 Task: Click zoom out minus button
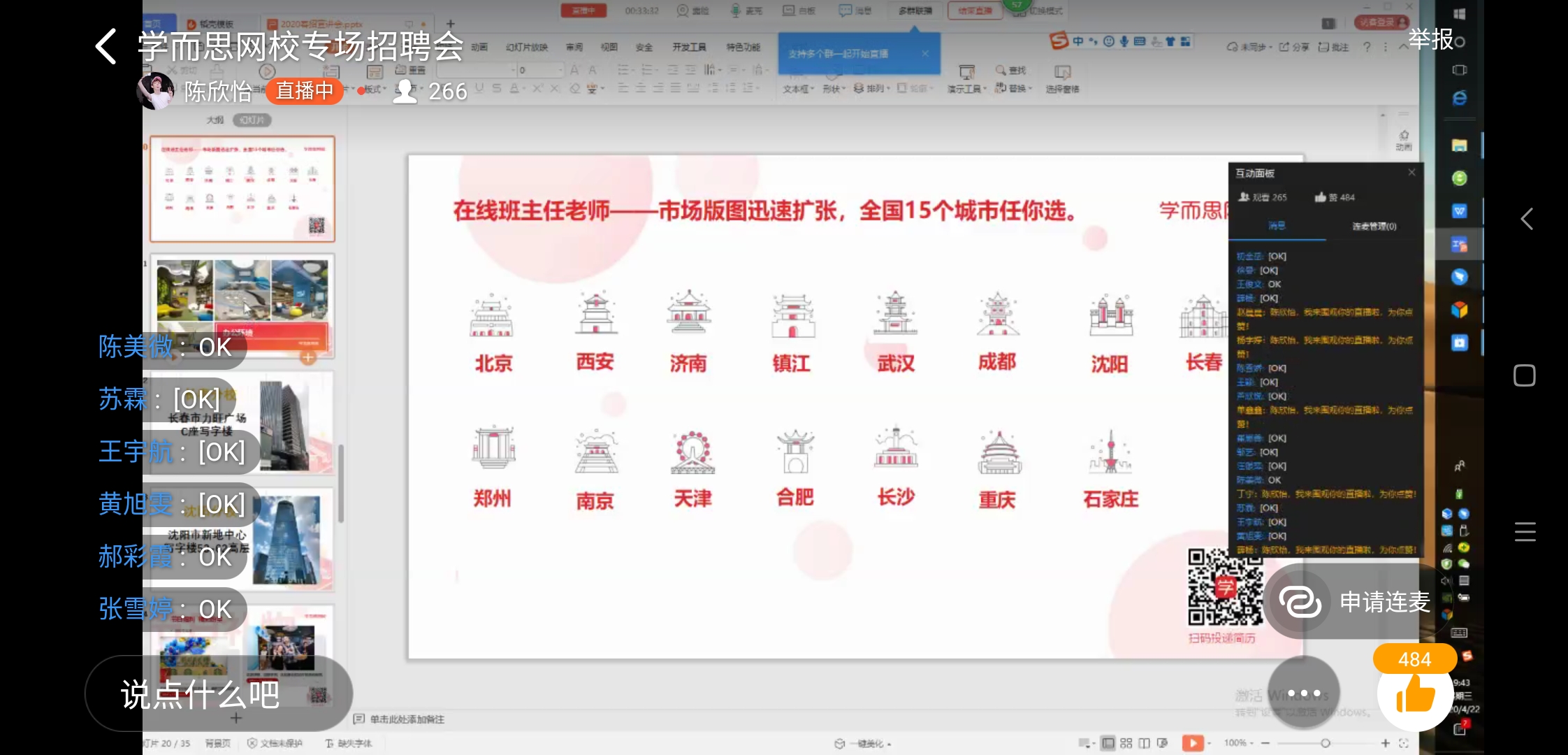[1265, 743]
